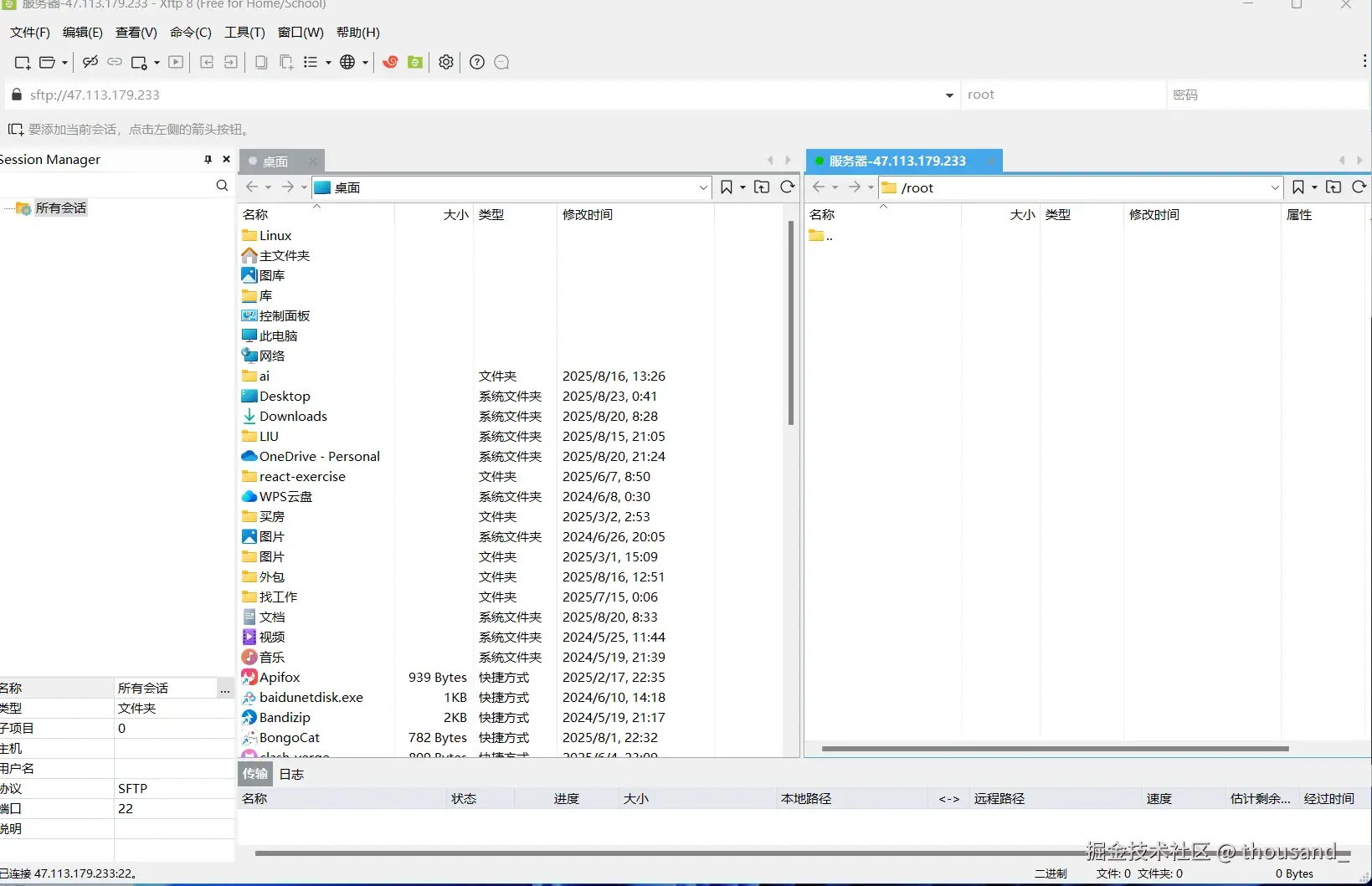
Task: Click the list view mode icon
Action: [311, 62]
